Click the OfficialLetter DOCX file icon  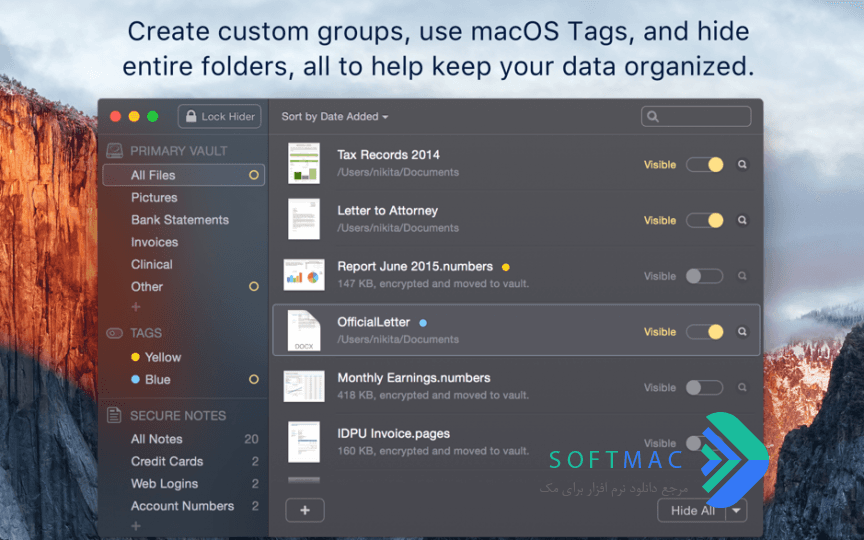tap(304, 330)
